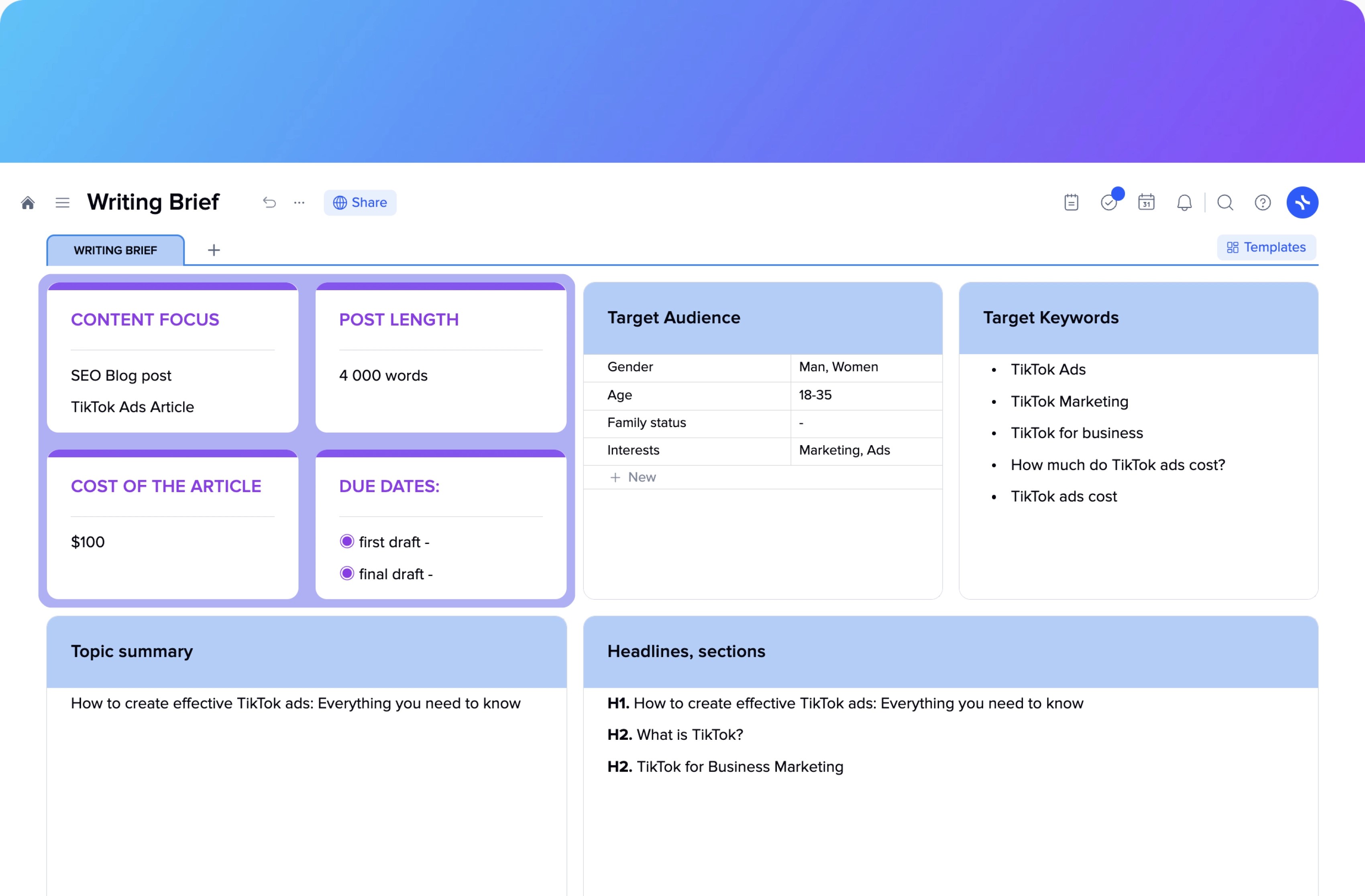Open the help question mark icon
The image size is (1365, 896).
pyautogui.click(x=1262, y=202)
